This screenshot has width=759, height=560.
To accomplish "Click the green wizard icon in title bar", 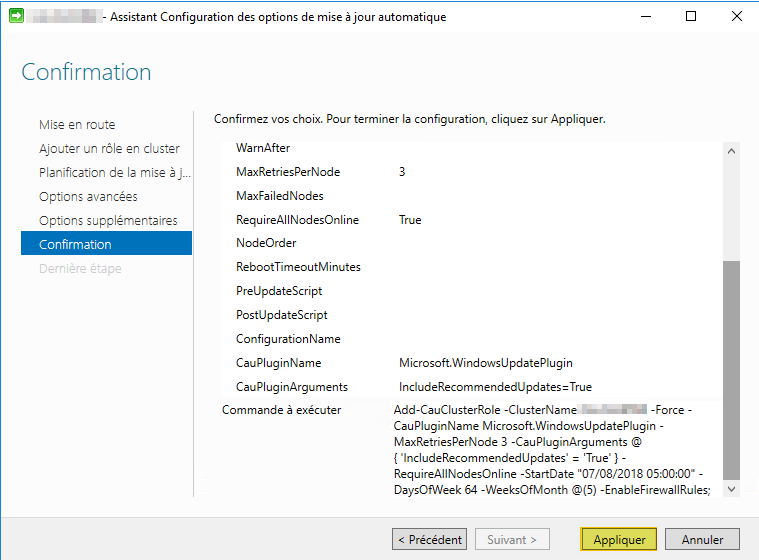I will (x=15, y=17).
